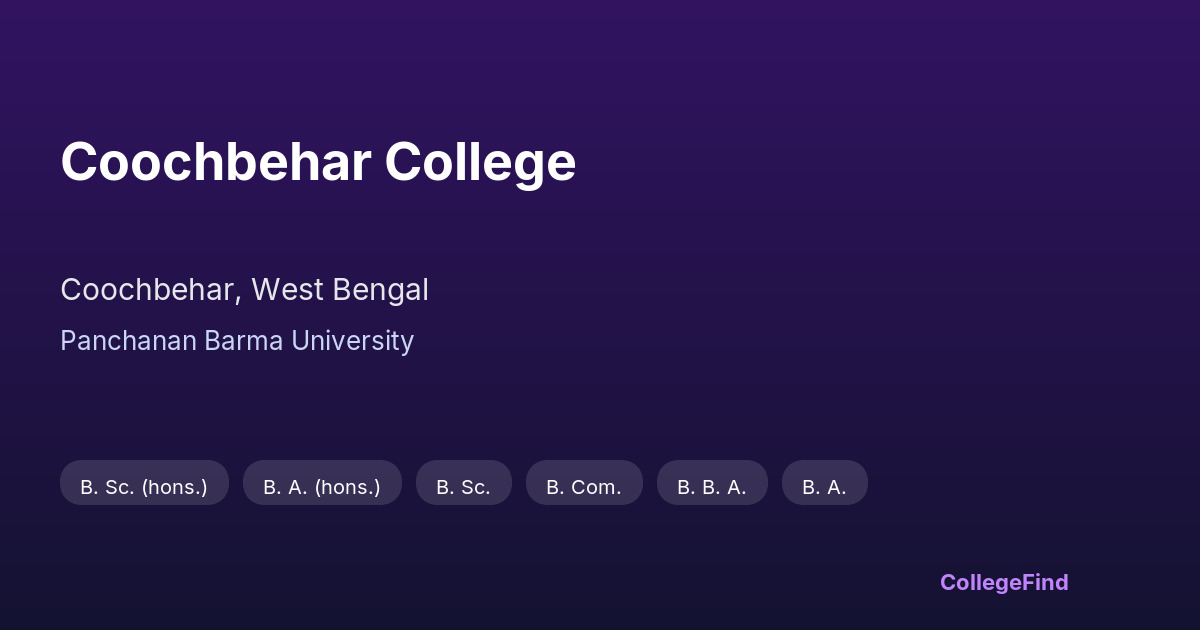Click "(hons.)" inside the B. A. (hons.) tag
Viewport: 1200px width, 630px height.
(x=347, y=487)
